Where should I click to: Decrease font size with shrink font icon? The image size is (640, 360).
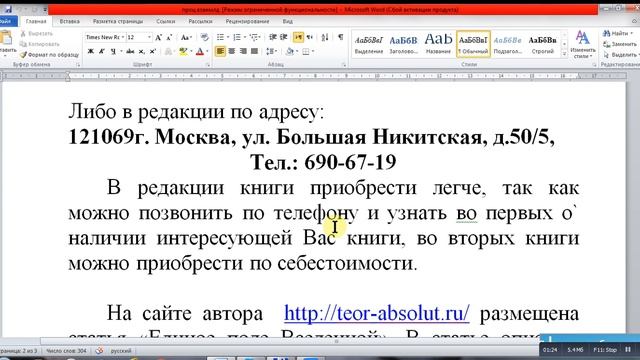coord(169,38)
